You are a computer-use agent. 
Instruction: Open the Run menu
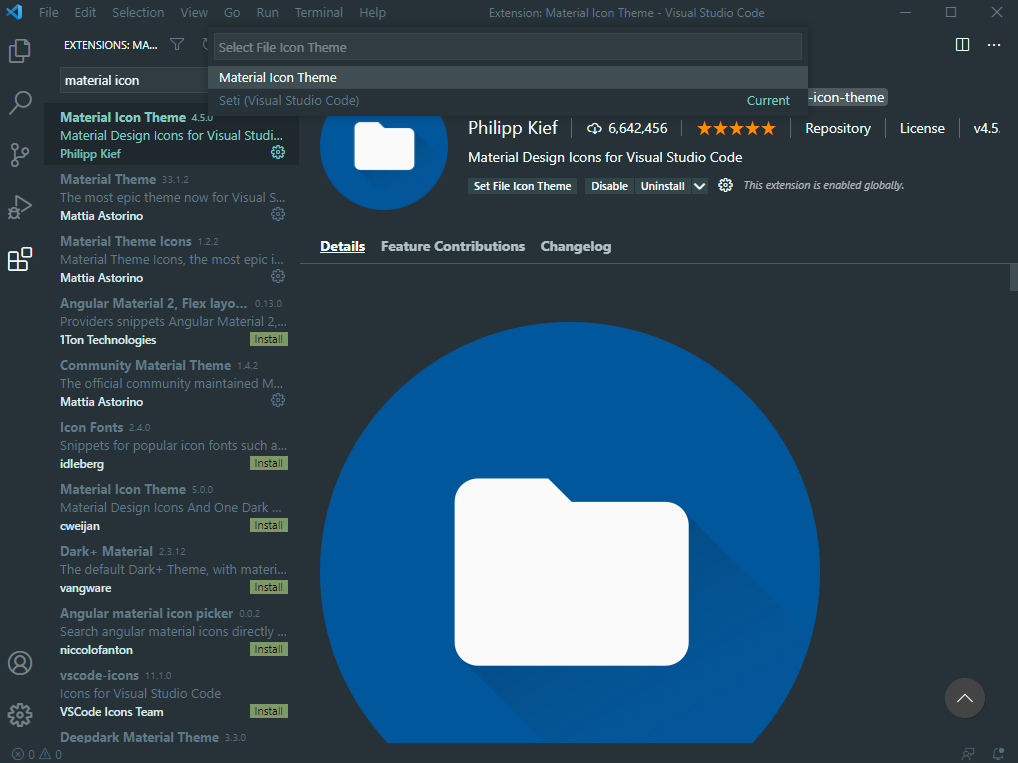coord(267,12)
